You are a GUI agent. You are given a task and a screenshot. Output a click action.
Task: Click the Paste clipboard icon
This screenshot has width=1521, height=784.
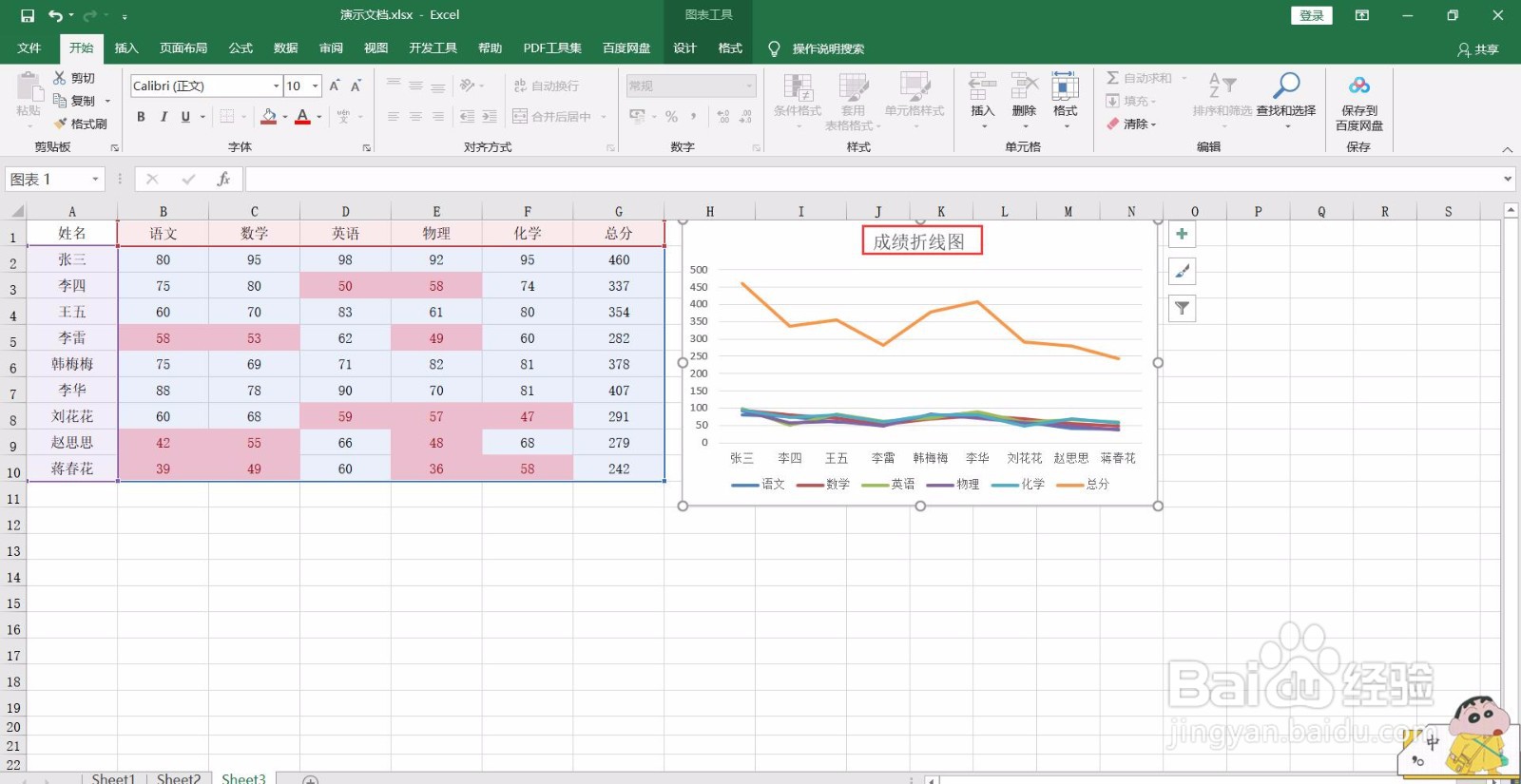click(x=29, y=87)
